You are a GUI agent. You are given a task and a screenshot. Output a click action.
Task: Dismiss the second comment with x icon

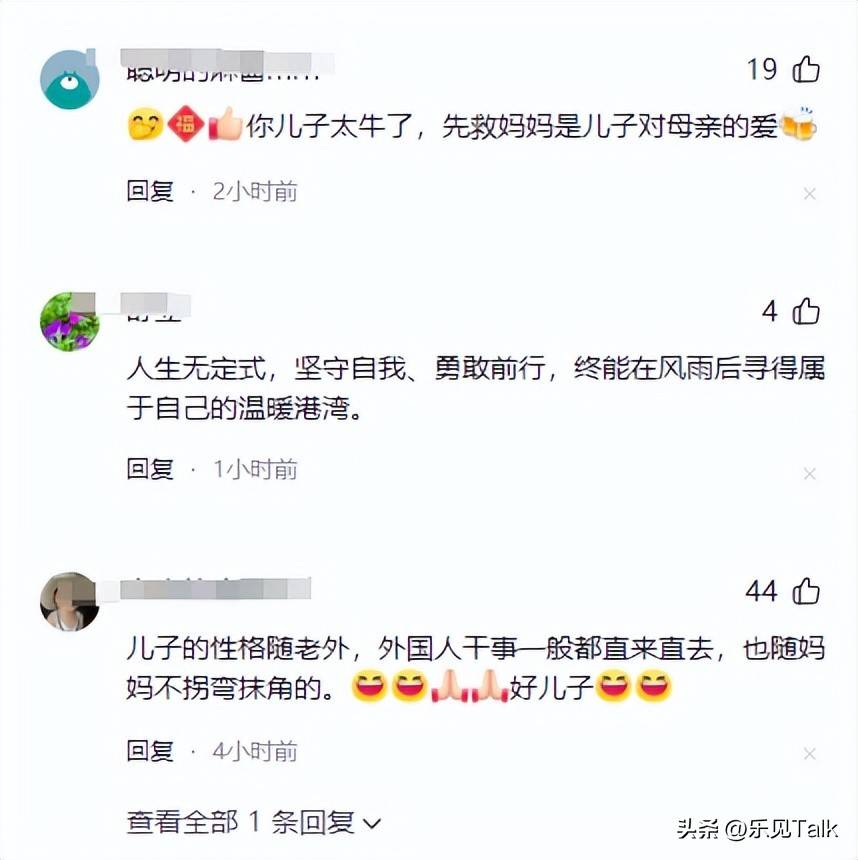[x=809, y=474]
